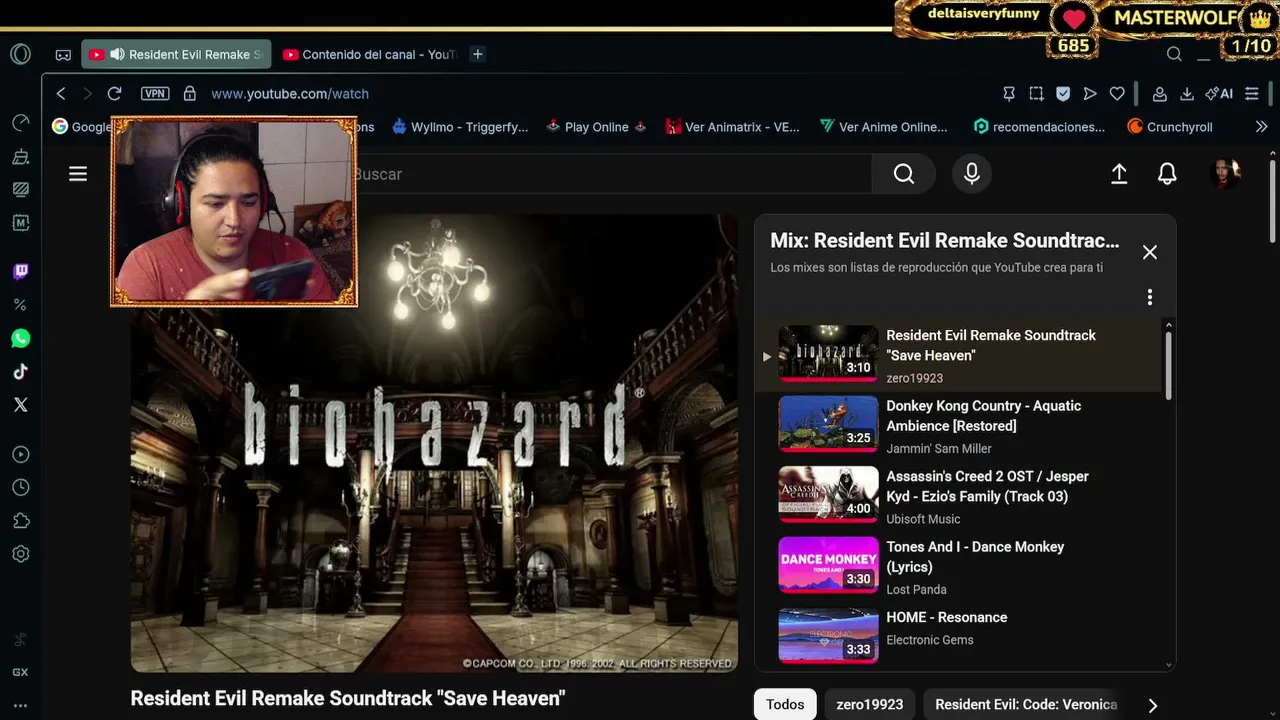Open the ad blocker shield icon
The height and width of the screenshot is (720, 1280).
click(x=1063, y=93)
